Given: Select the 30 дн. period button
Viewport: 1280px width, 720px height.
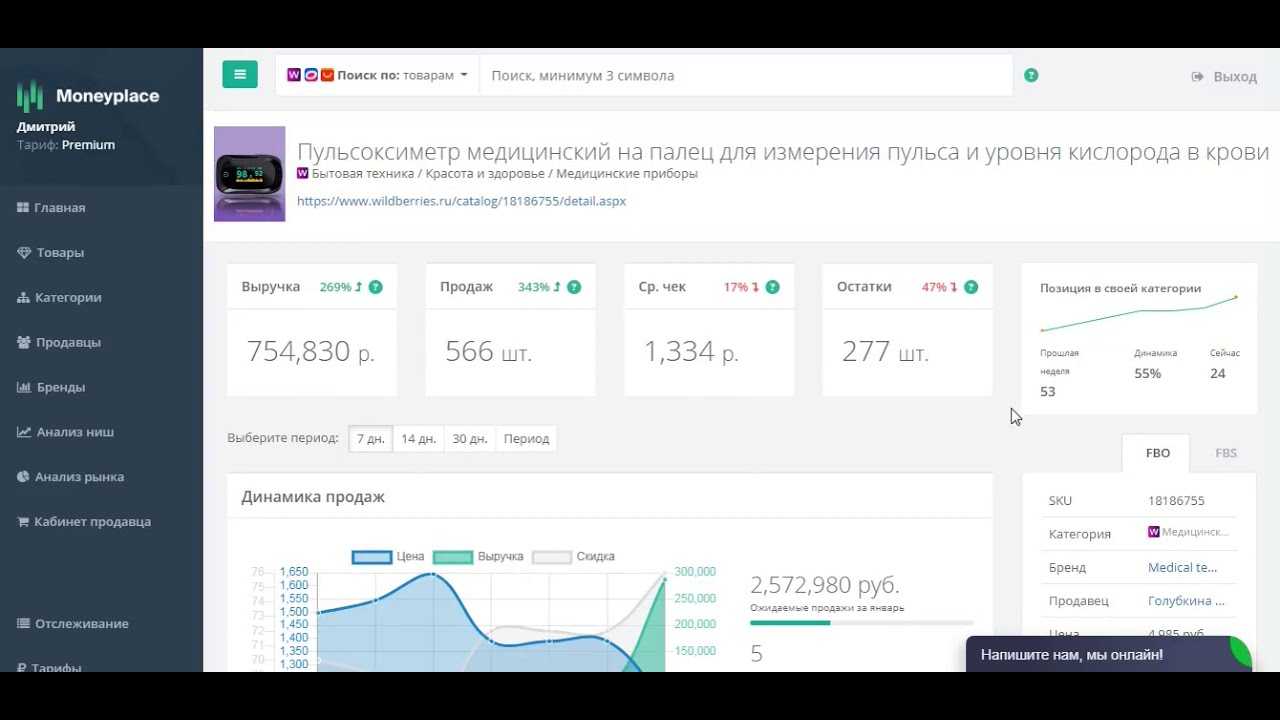Looking at the screenshot, I should click(470, 439).
